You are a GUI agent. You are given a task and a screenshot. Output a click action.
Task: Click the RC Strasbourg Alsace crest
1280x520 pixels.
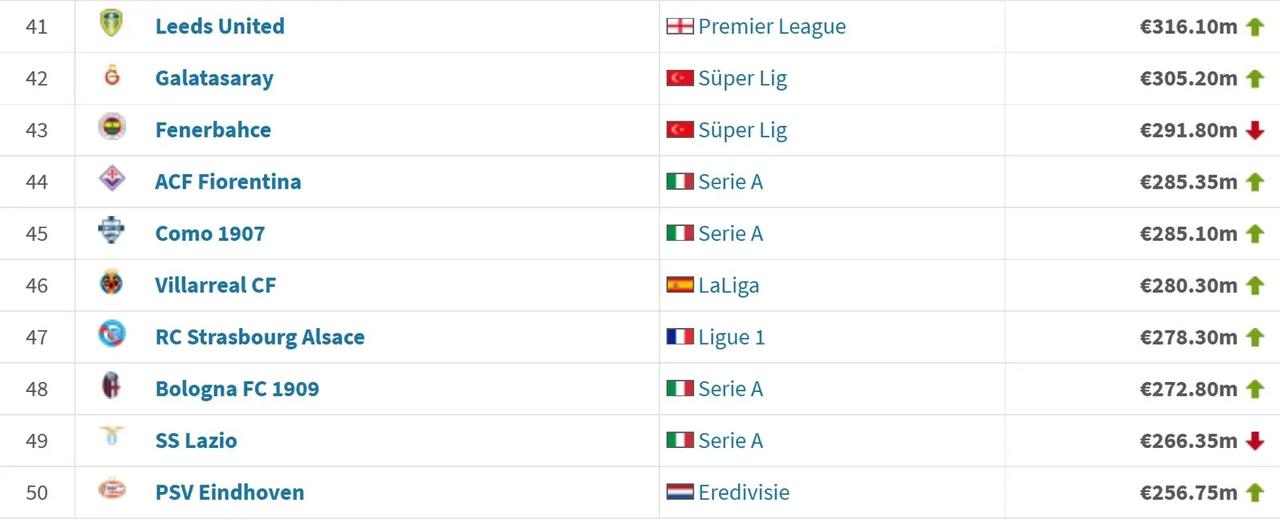tap(111, 336)
